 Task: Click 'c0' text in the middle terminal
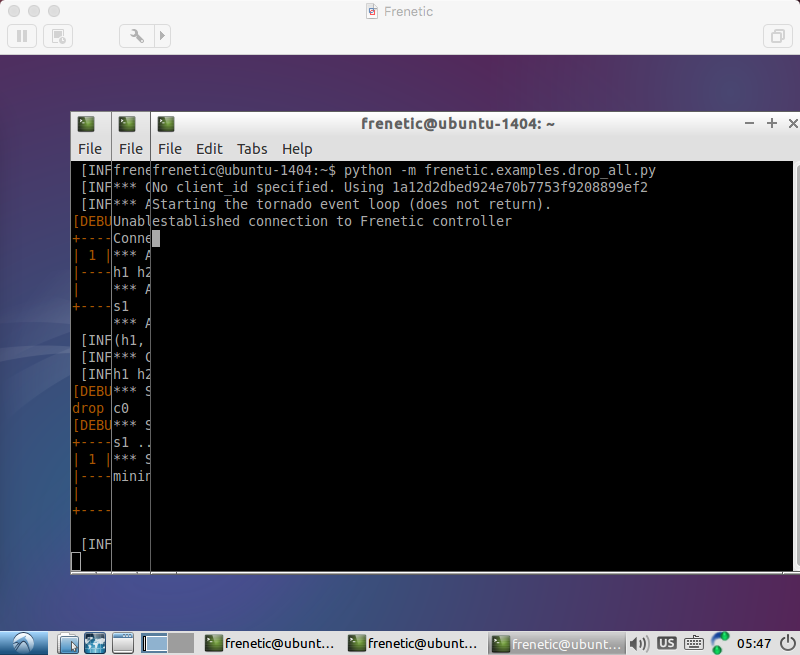click(121, 409)
